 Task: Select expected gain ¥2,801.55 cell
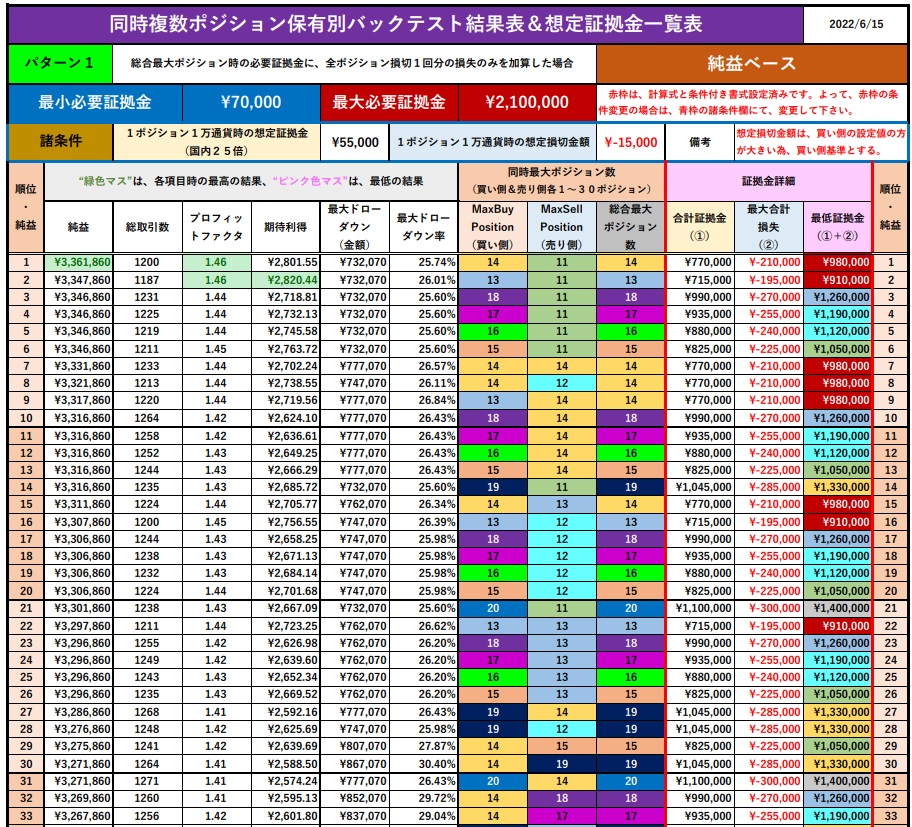point(286,262)
